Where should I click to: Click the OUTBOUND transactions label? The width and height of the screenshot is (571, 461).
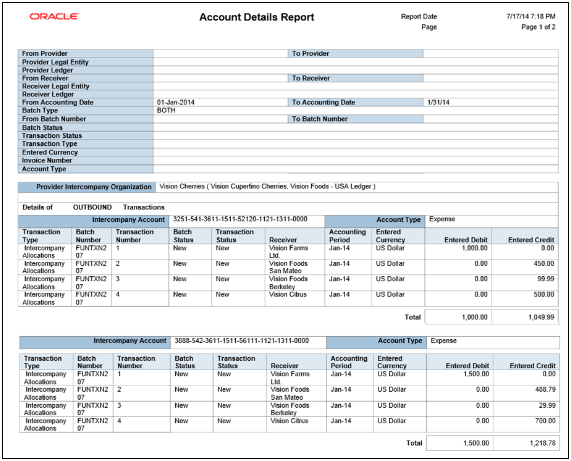92,207
